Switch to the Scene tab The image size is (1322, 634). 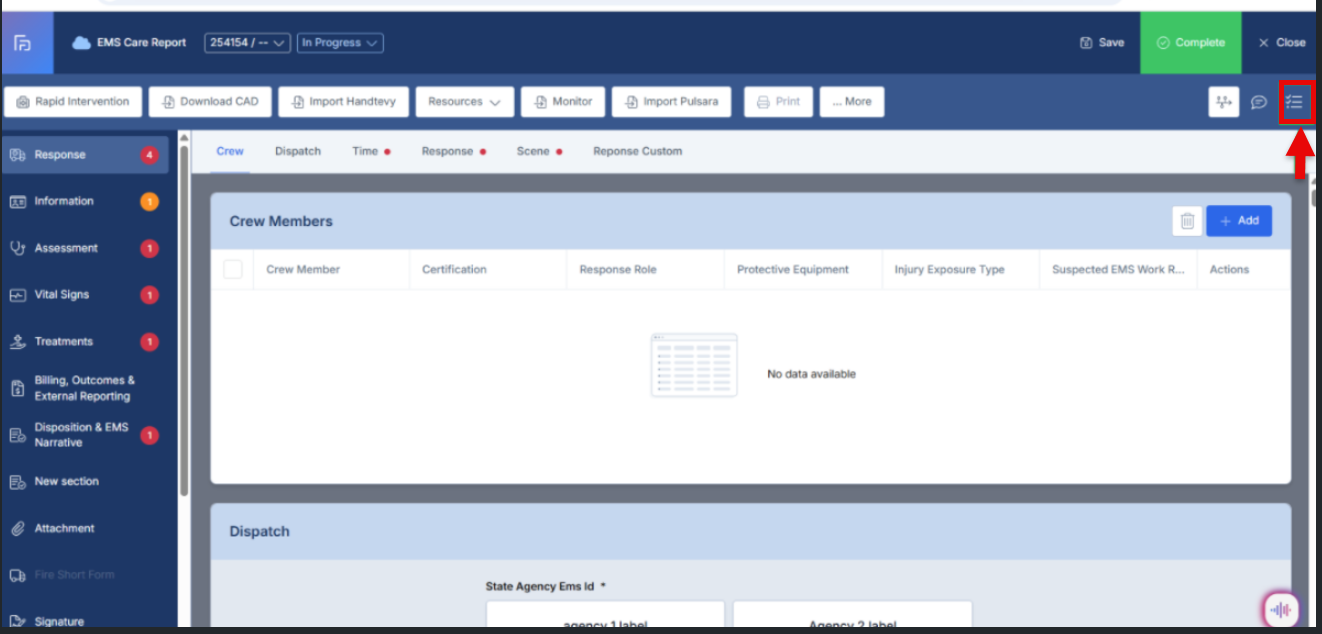click(533, 151)
